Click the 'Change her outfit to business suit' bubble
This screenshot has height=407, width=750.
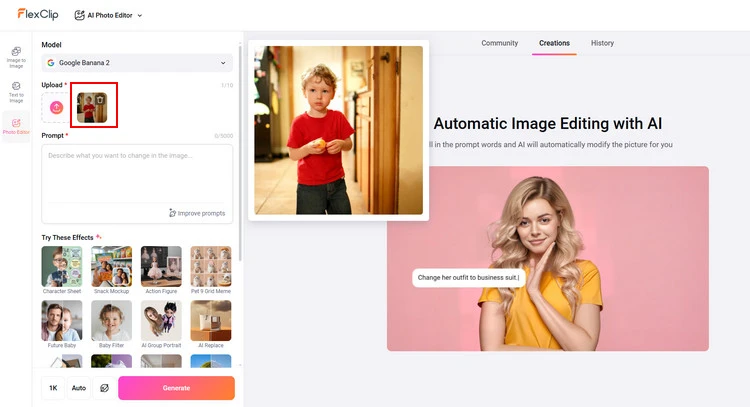pyautogui.click(x=468, y=277)
